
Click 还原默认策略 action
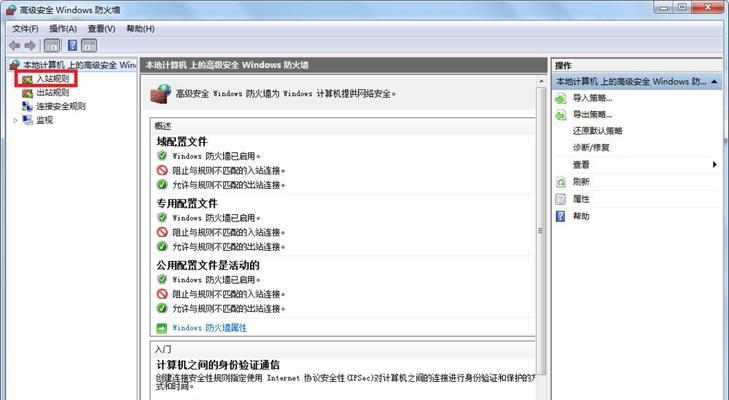(597, 131)
